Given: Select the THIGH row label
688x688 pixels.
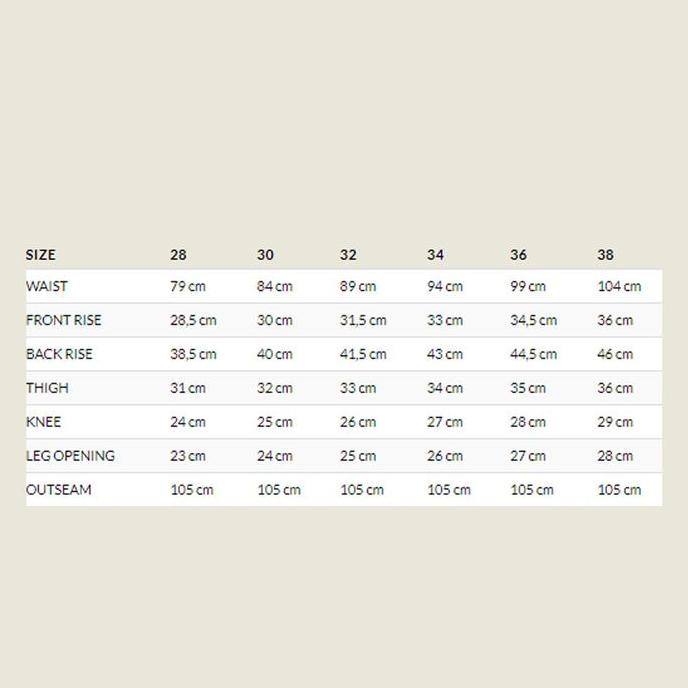Looking at the screenshot, I should pyautogui.click(x=48, y=388).
